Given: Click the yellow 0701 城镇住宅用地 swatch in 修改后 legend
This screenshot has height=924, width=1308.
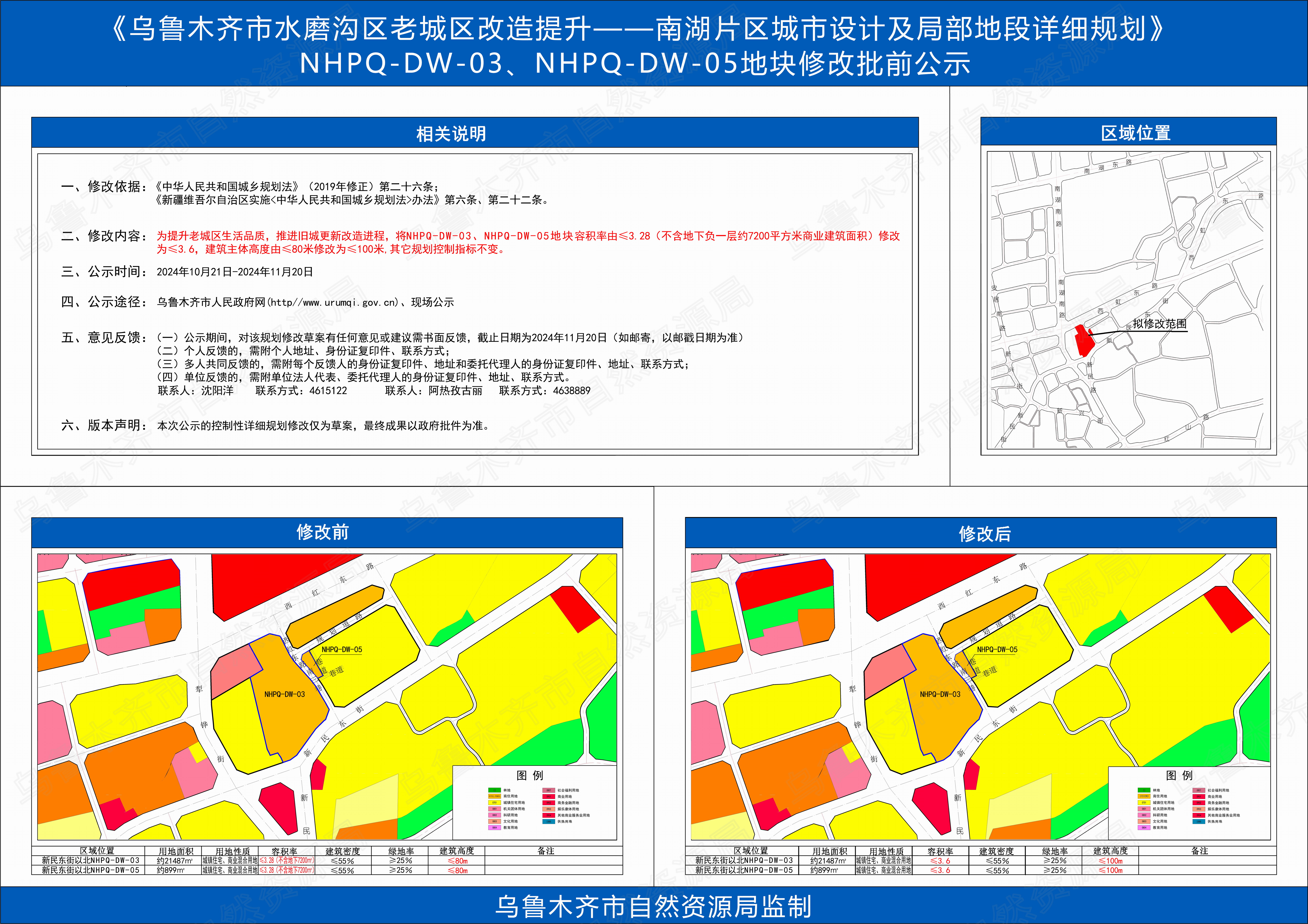Looking at the screenshot, I should (1144, 803).
